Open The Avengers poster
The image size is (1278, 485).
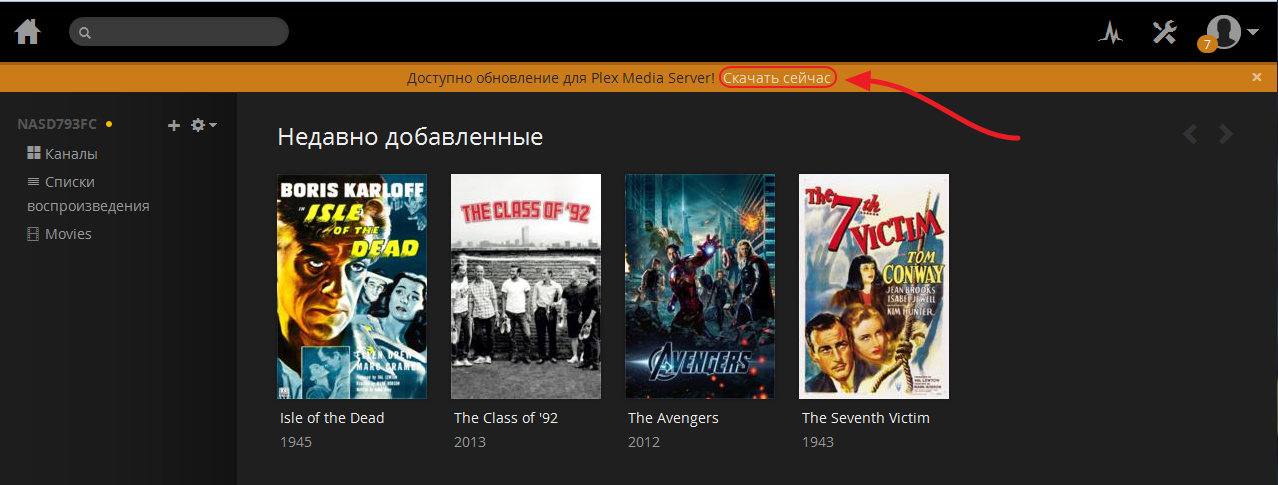point(700,287)
